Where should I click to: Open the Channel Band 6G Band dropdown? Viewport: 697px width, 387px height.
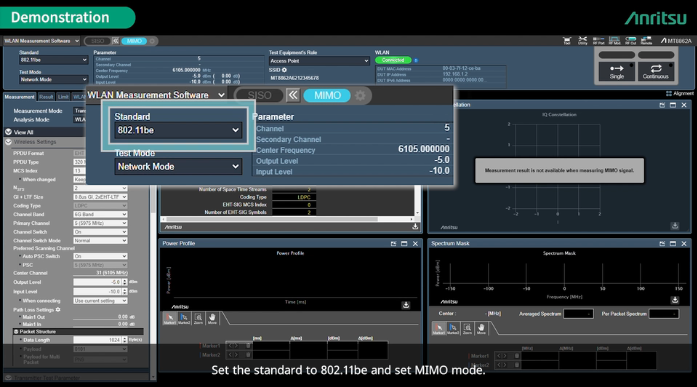click(x=100, y=214)
